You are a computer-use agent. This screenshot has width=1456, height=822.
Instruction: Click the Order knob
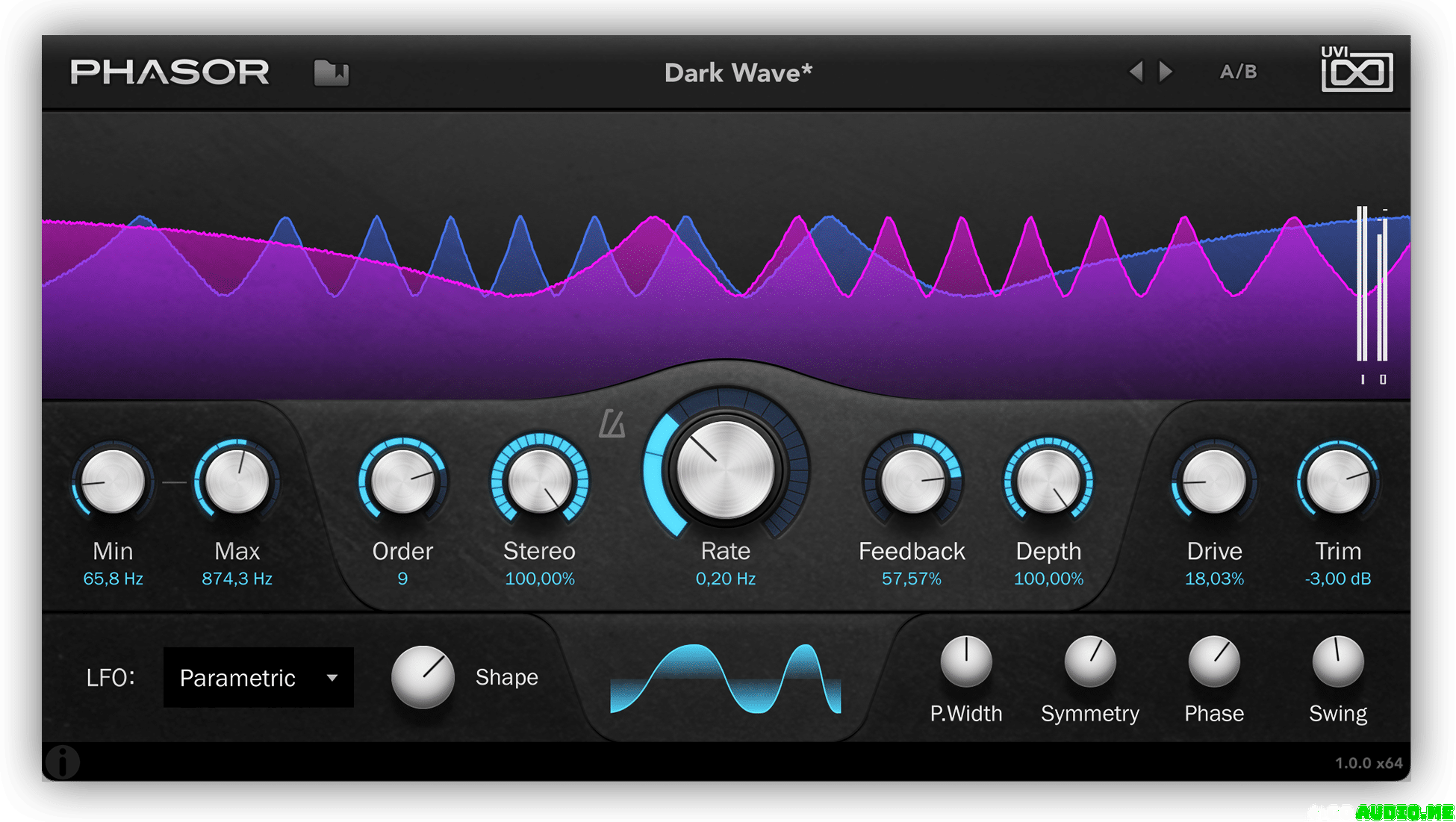pos(402,482)
